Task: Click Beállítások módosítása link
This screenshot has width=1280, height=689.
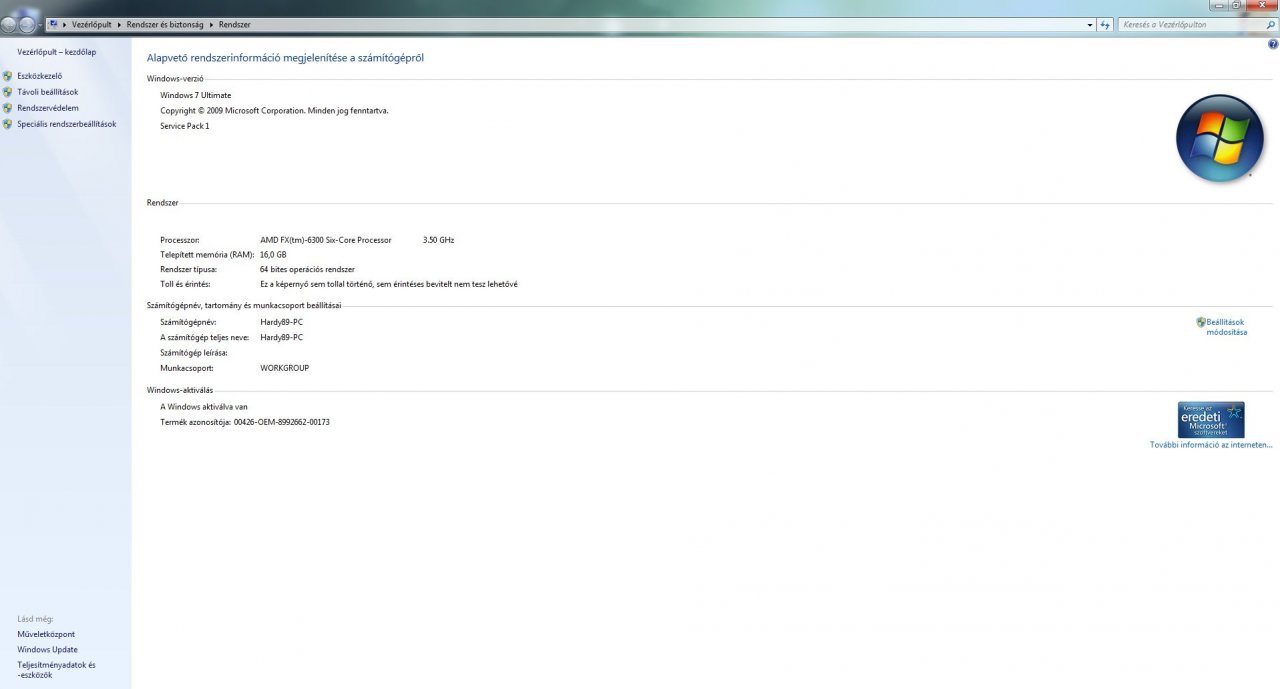Action: [x=1226, y=327]
